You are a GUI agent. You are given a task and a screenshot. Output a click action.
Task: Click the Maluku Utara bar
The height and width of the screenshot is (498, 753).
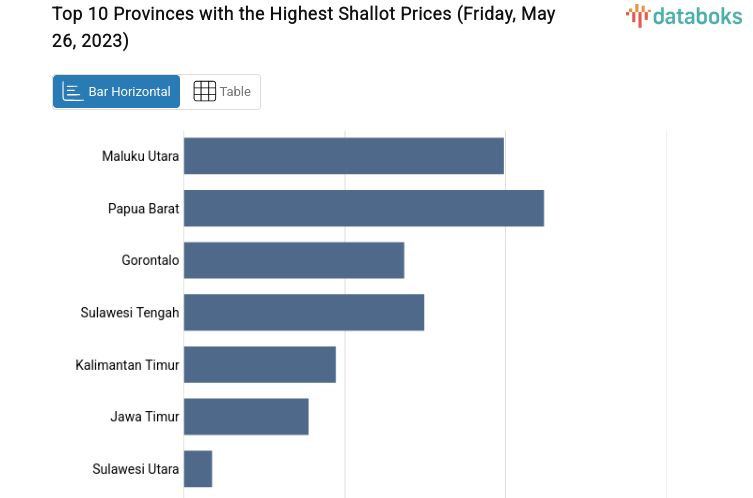[343, 156]
